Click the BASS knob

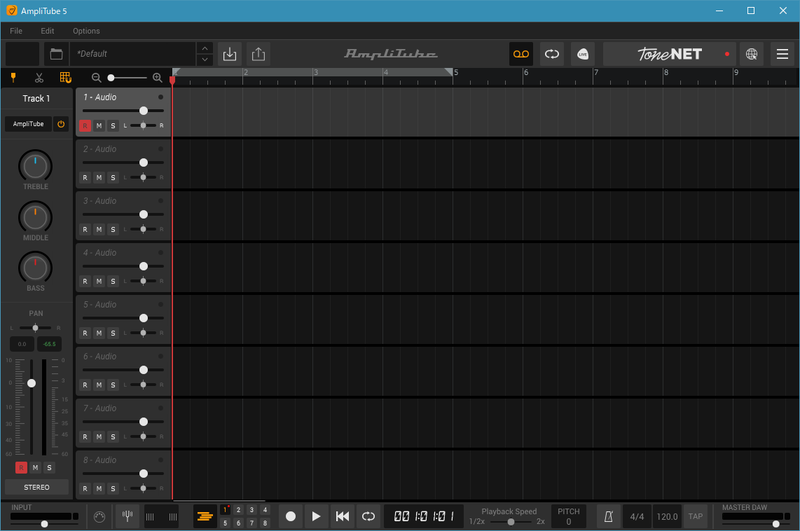tap(35, 268)
